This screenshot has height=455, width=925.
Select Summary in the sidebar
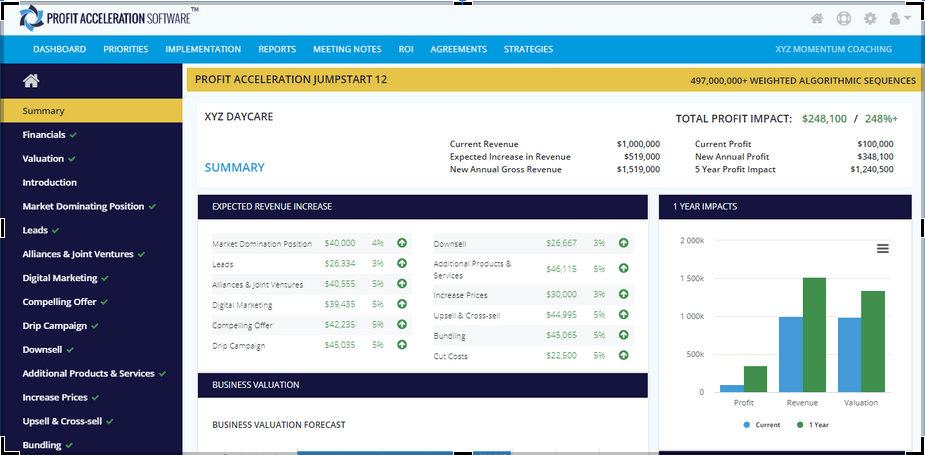pyautogui.click(x=91, y=111)
